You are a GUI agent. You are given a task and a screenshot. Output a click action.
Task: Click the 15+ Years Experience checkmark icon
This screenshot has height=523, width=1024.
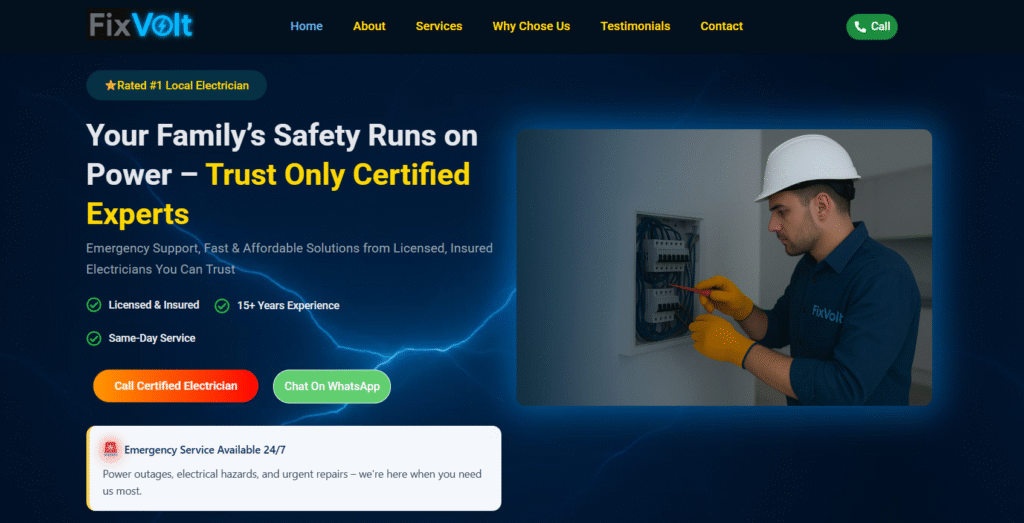point(222,306)
